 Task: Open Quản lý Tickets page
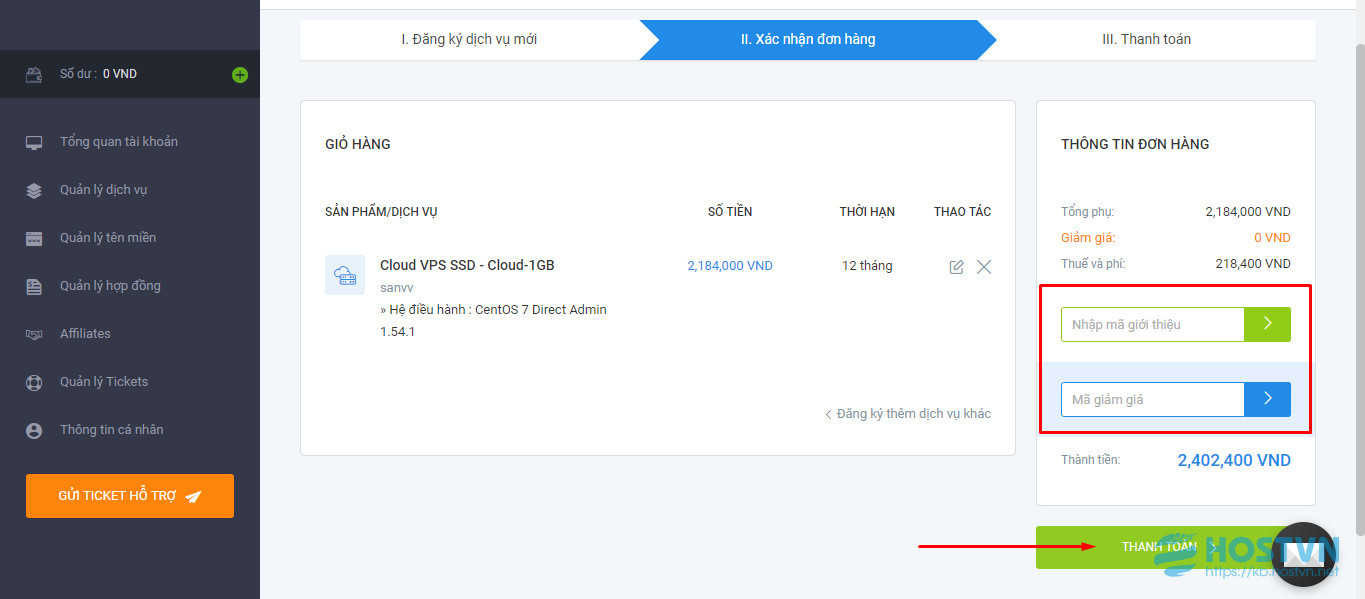click(104, 382)
